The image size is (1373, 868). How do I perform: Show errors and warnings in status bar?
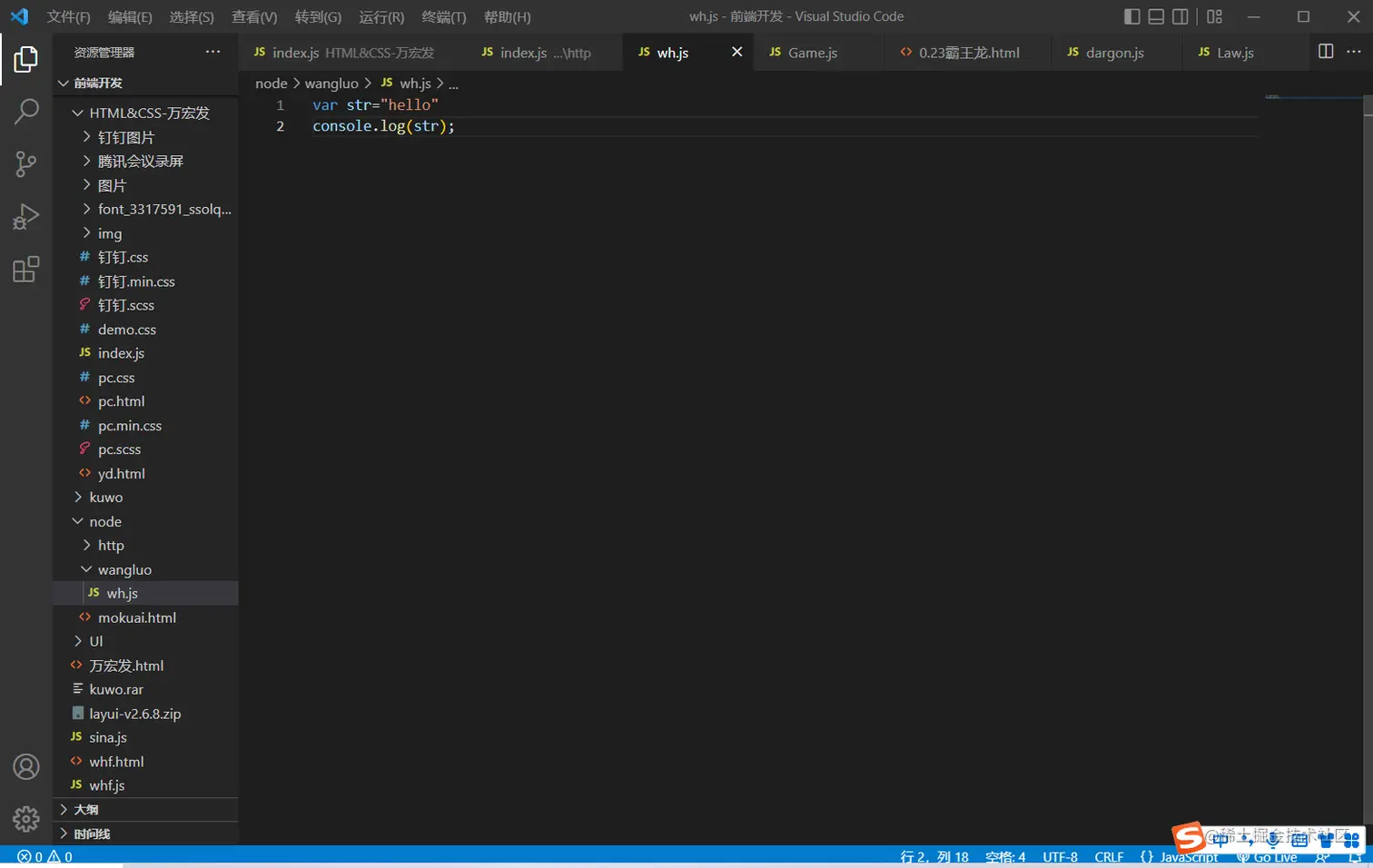point(44,856)
